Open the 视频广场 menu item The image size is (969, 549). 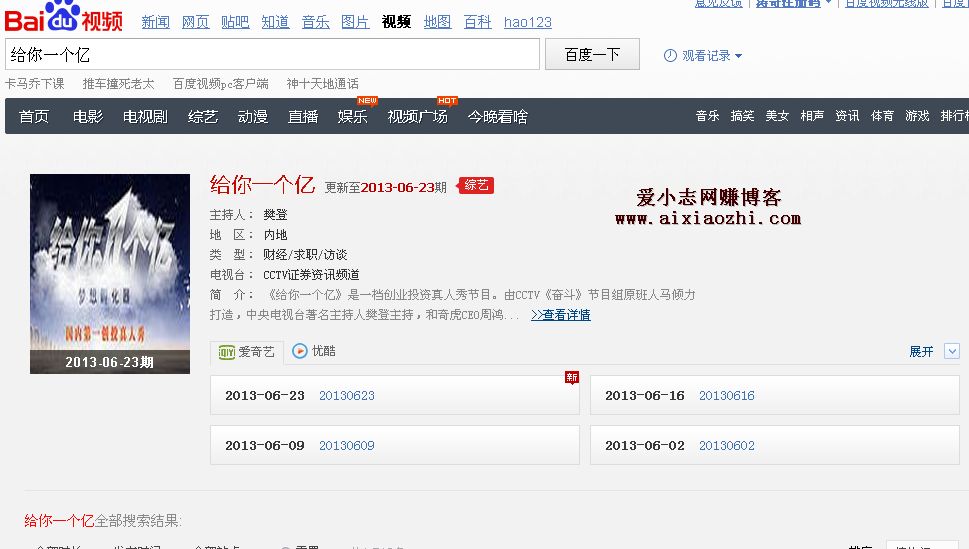418,116
